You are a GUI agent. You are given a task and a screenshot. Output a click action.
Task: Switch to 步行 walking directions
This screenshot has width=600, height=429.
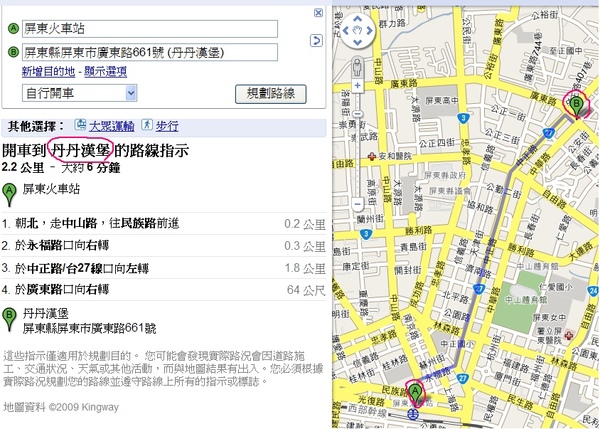(x=165, y=127)
